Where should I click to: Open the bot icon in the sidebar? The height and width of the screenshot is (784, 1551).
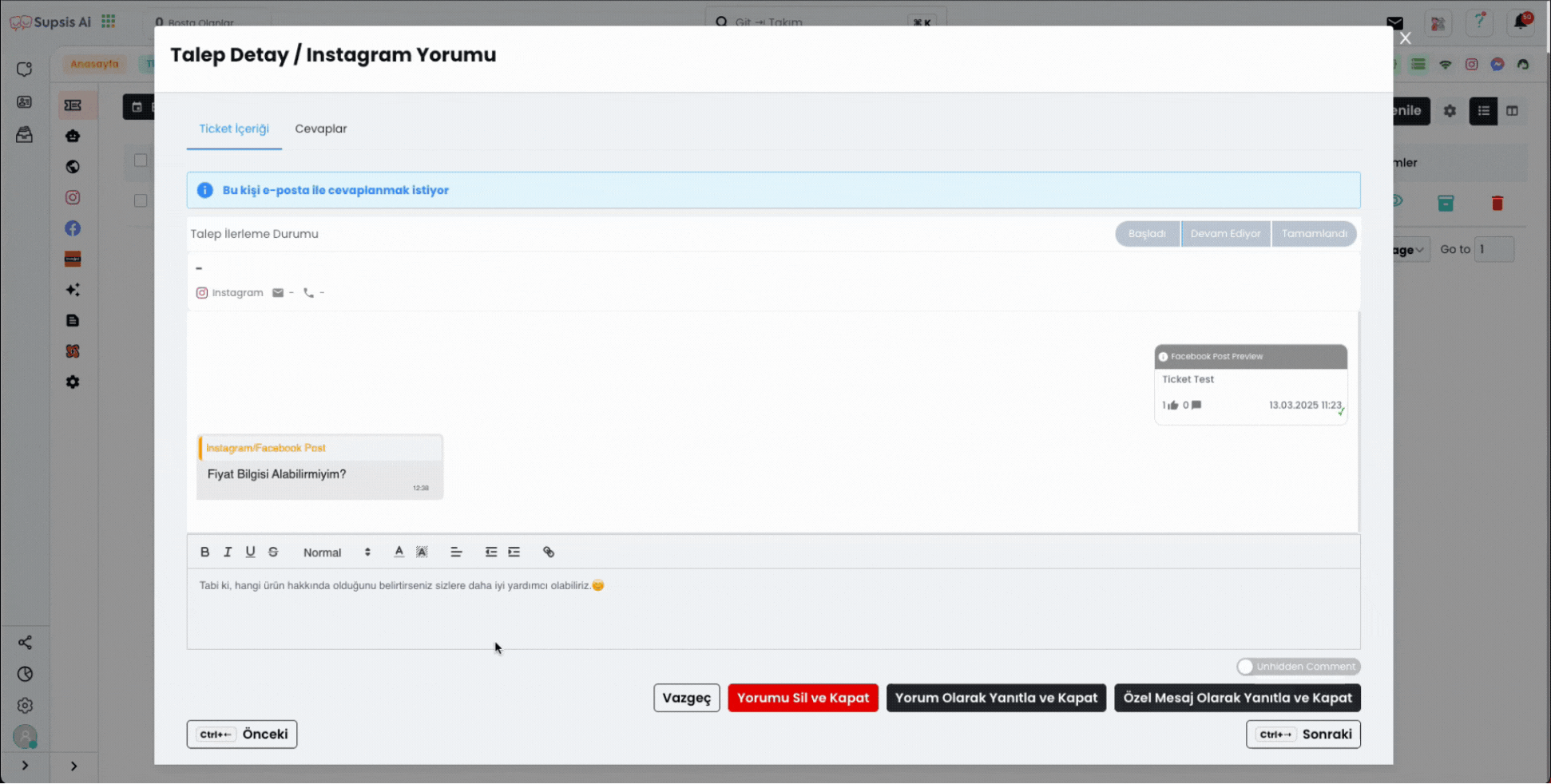tap(73, 136)
